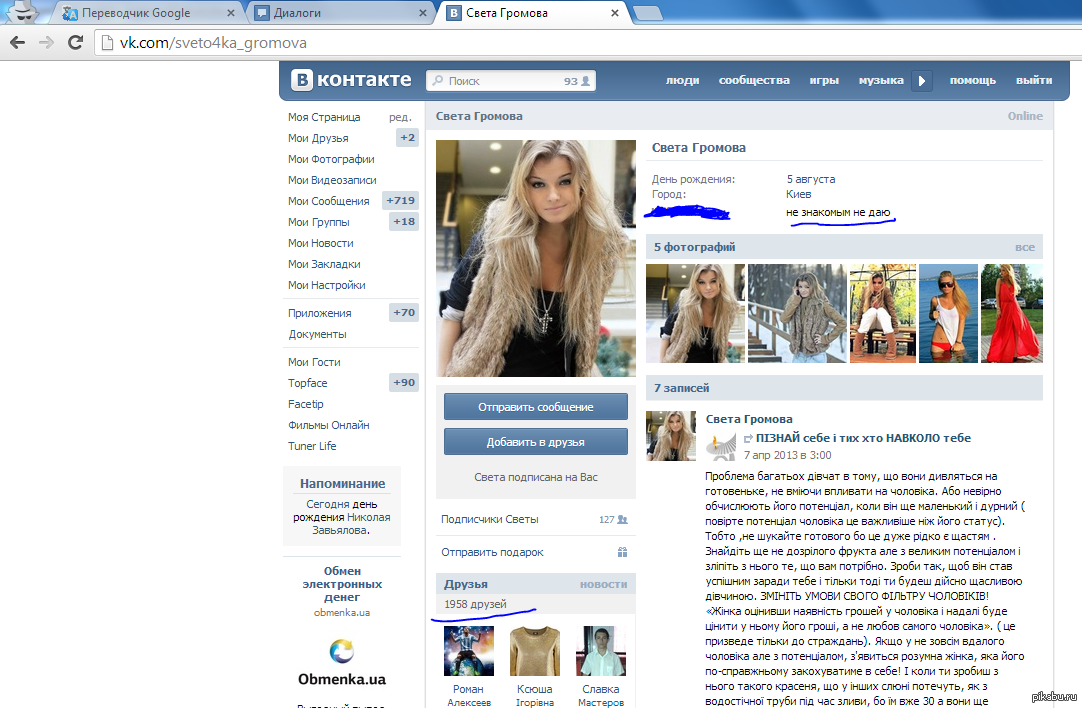The image size is (1082, 708).
Task: Open помощь in the top menu
Action: point(973,81)
